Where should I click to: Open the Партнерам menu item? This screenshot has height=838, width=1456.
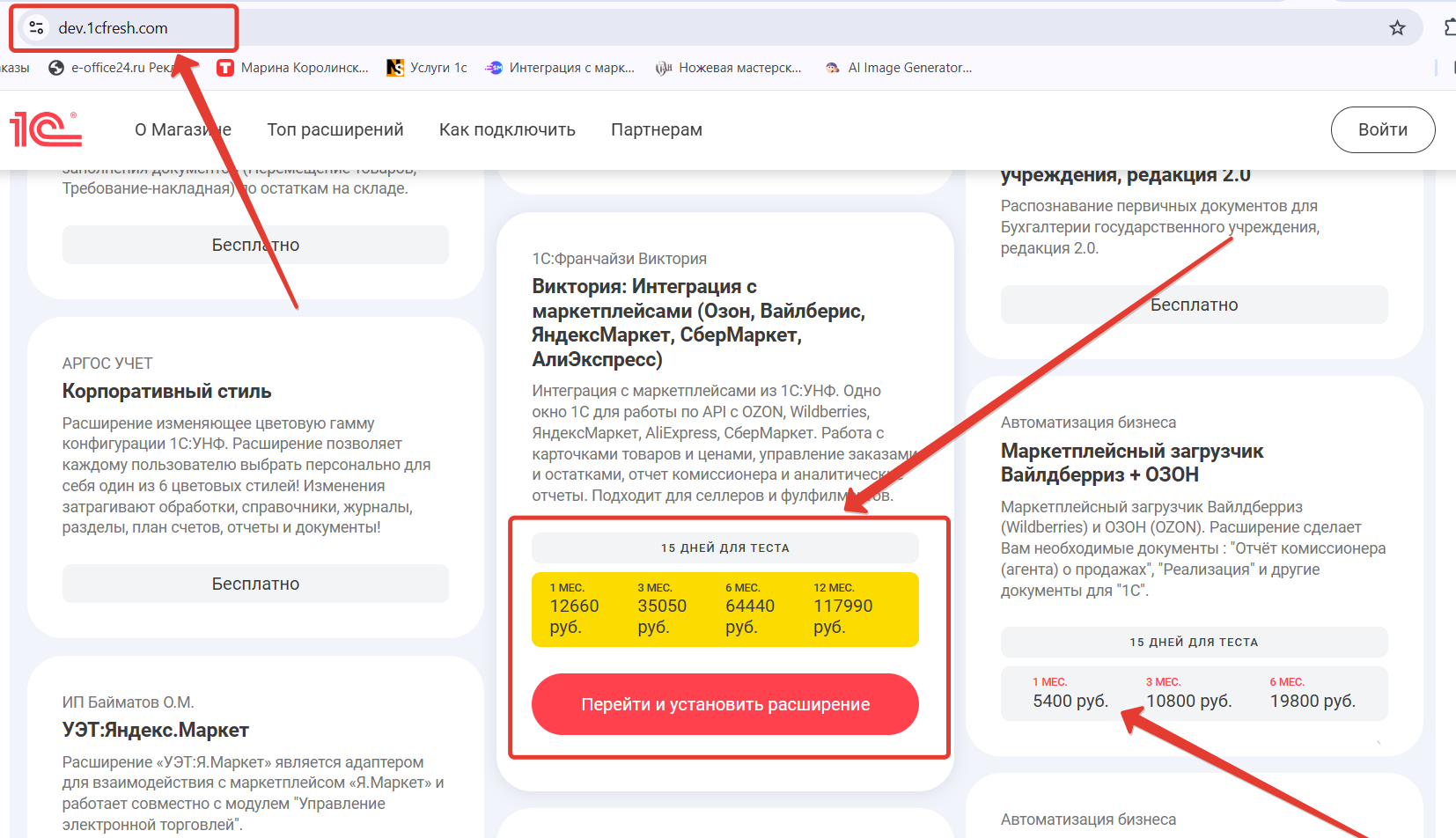pos(657,130)
